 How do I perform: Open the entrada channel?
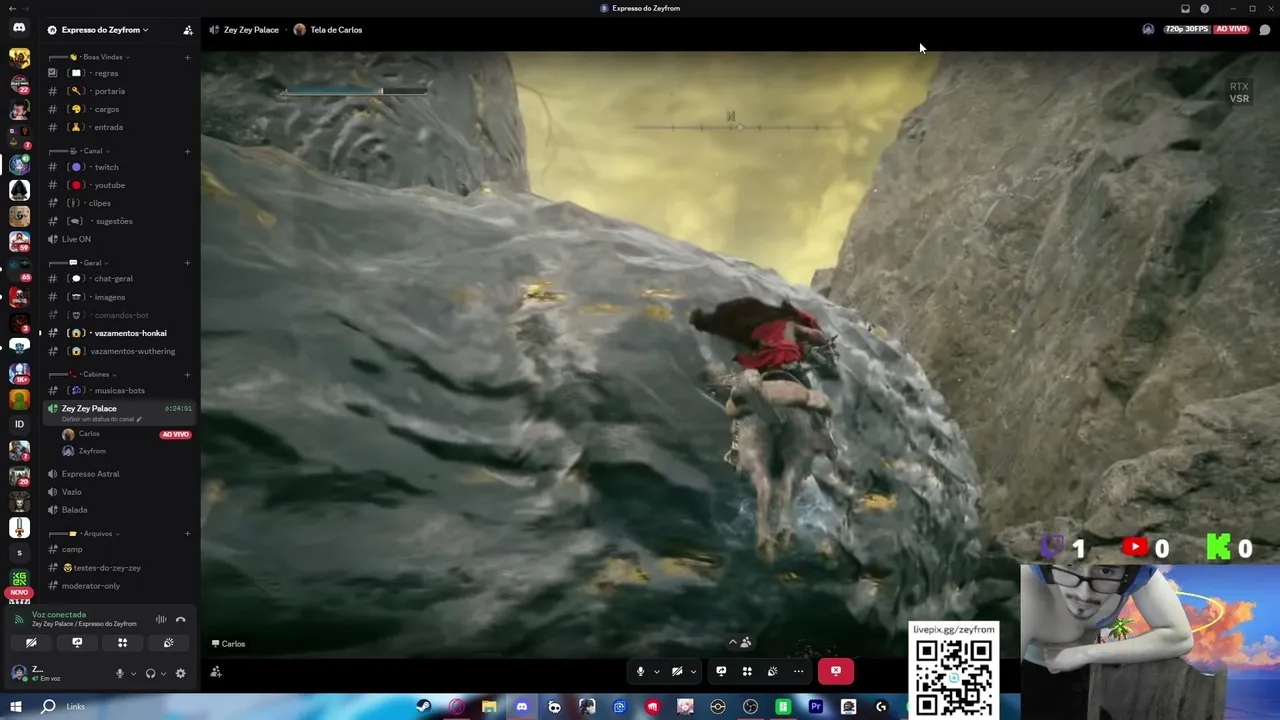(120, 127)
